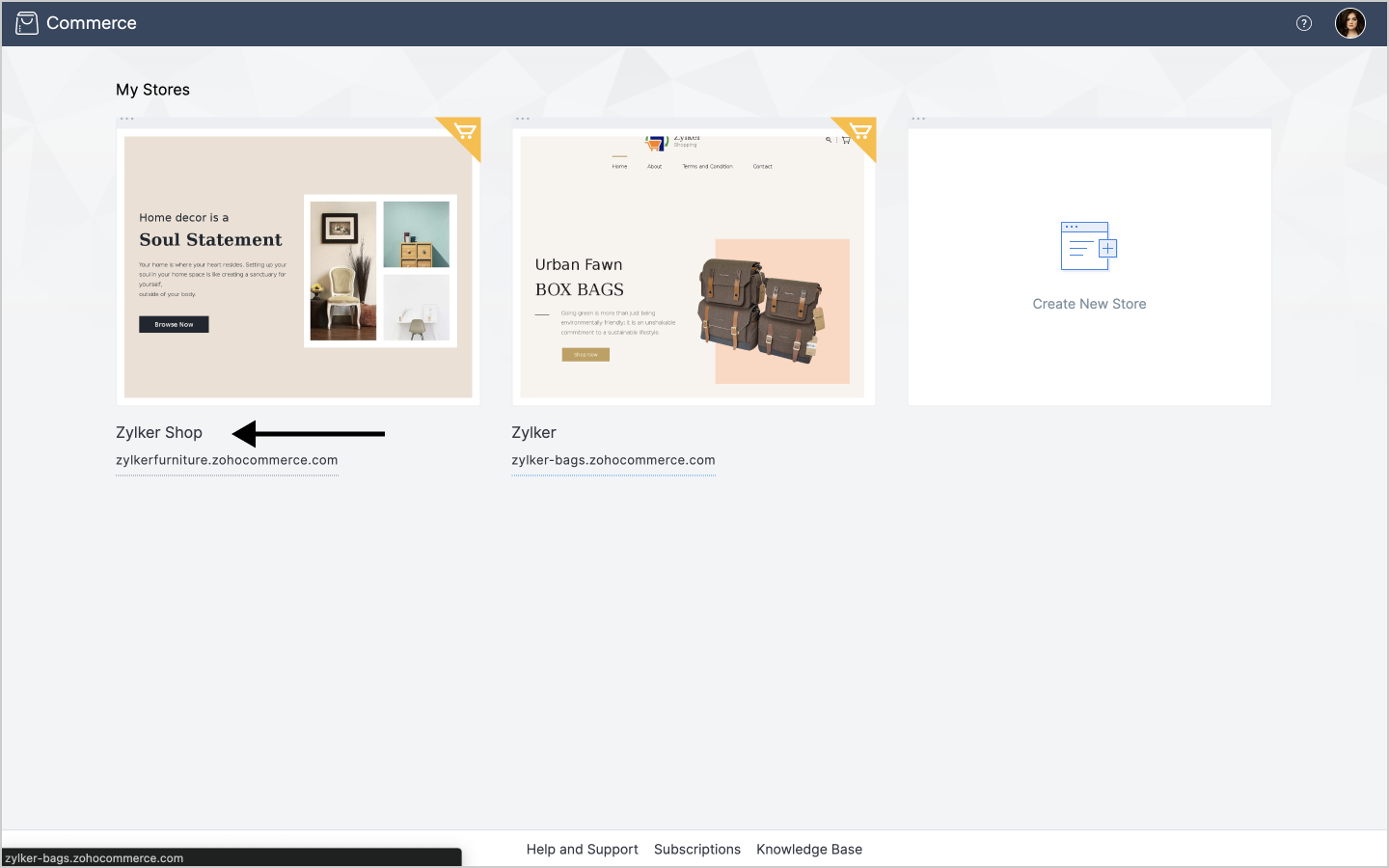Click three dots above Zylker bags card
The height and width of the screenshot is (868, 1389).
coord(523,119)
